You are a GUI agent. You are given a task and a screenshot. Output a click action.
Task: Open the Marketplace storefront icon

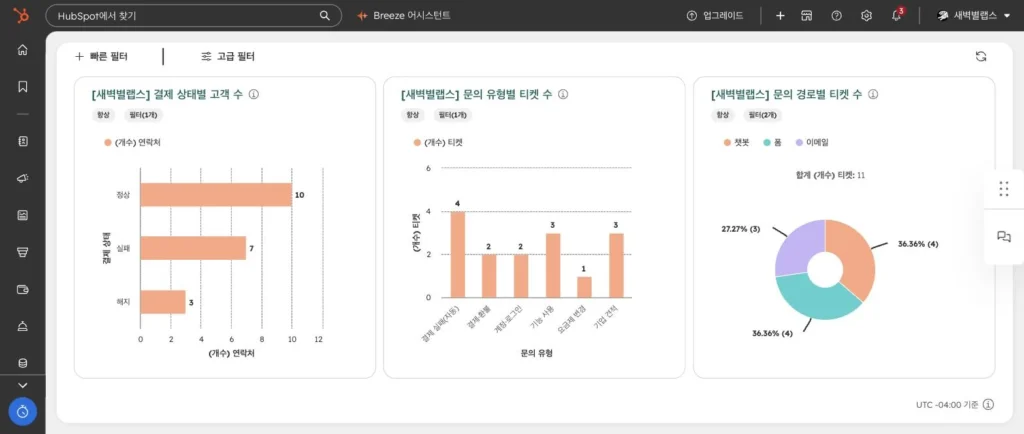(807, 16)
